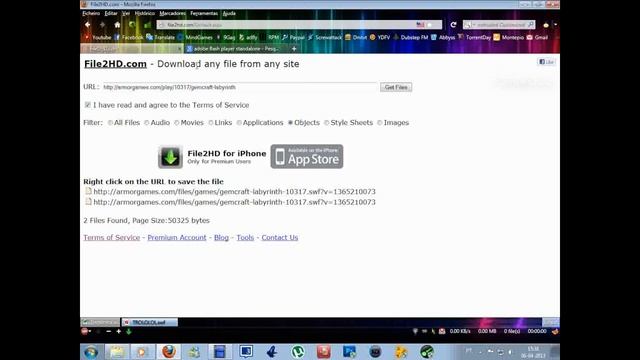Open the search engine dropdown in the search box
640x360 pixels.
(x=469, y=25)
